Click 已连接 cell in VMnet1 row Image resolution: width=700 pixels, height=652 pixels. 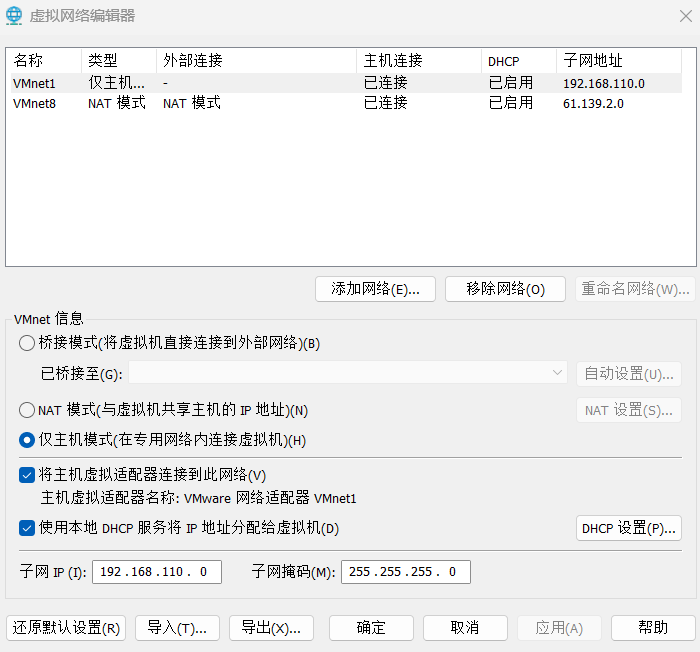click(x=386, y=83)
